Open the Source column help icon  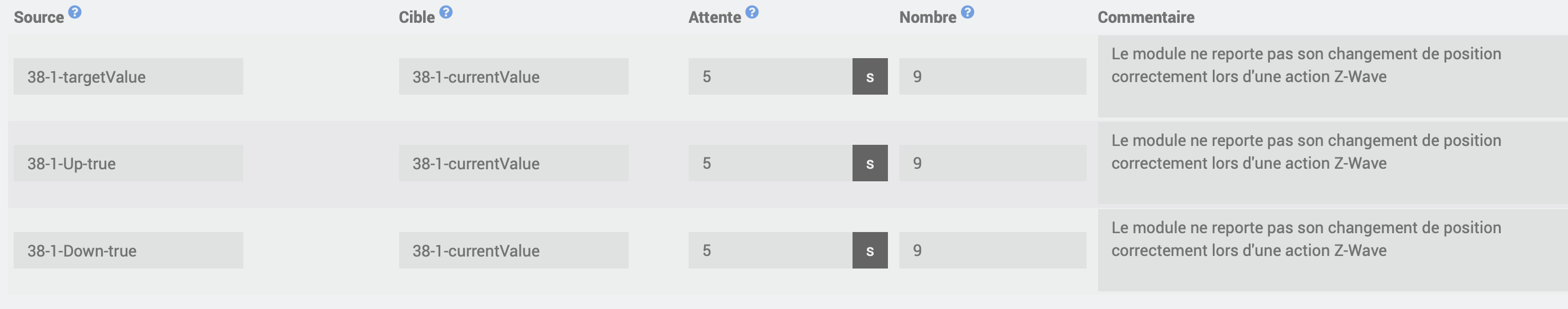74,12
